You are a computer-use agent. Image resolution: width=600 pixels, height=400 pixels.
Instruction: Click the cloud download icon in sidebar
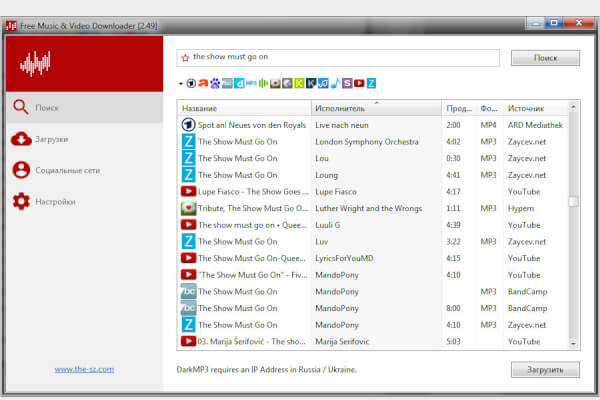coord(21,139)
